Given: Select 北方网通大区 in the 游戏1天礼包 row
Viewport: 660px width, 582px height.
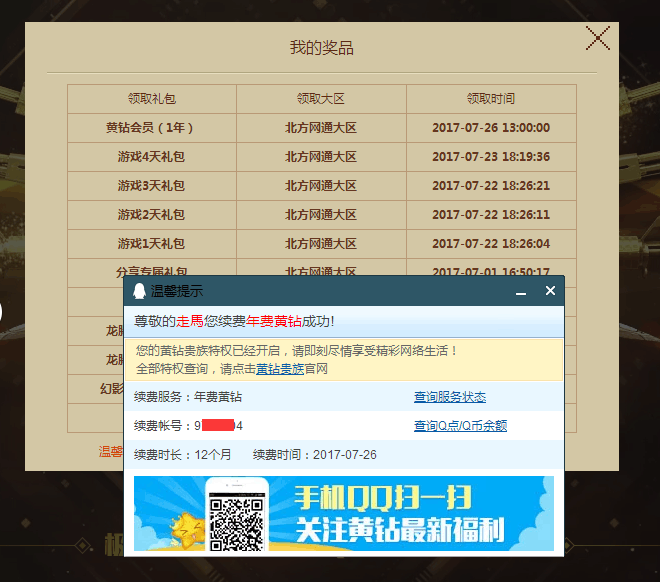Looking at the screenshot, I should tap(321, 244).
